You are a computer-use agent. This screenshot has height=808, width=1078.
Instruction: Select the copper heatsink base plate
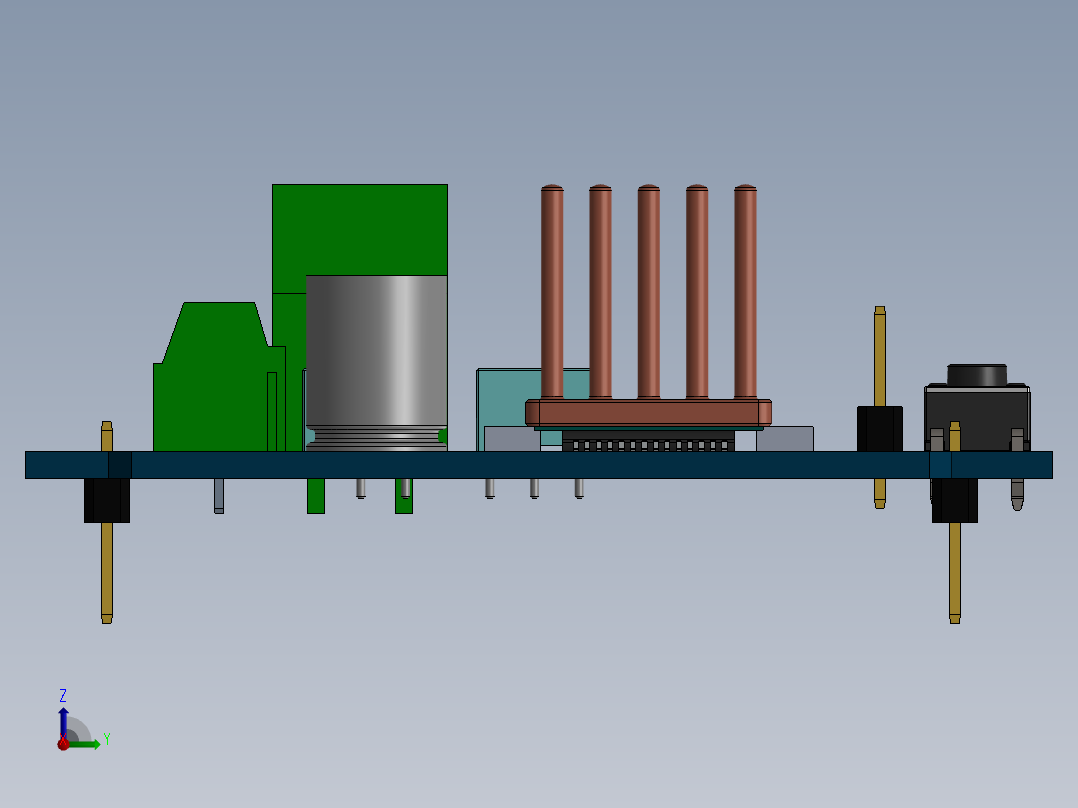pyautogui.click(x=648, y=413)
